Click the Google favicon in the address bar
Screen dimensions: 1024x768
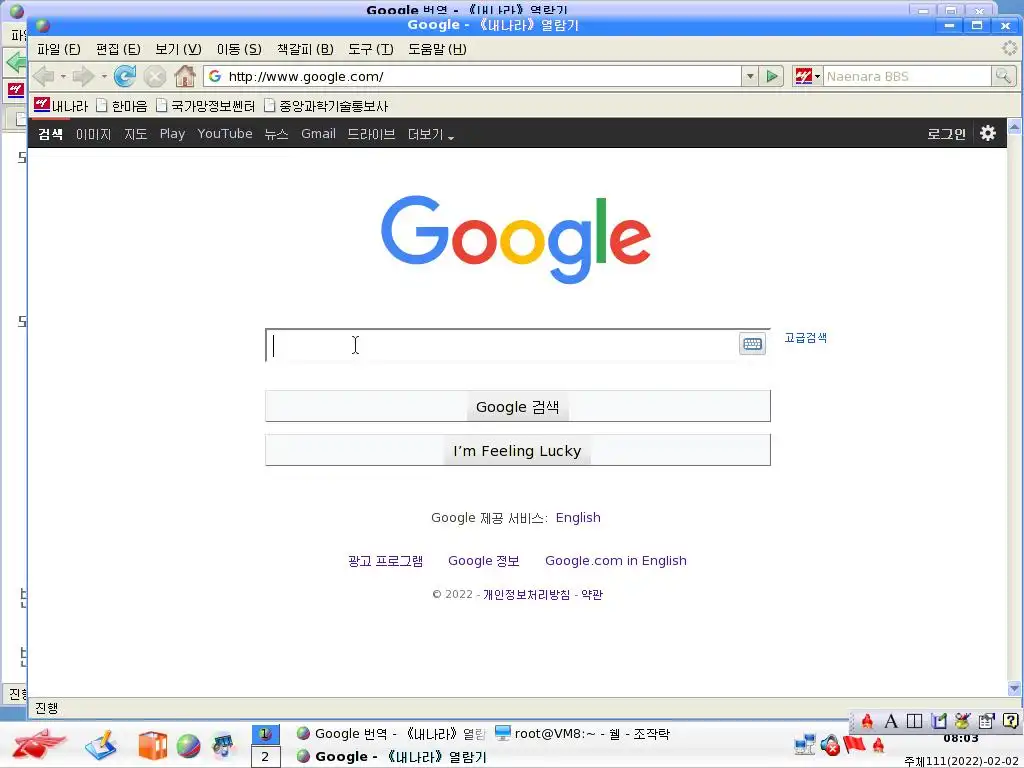point(215,76)
